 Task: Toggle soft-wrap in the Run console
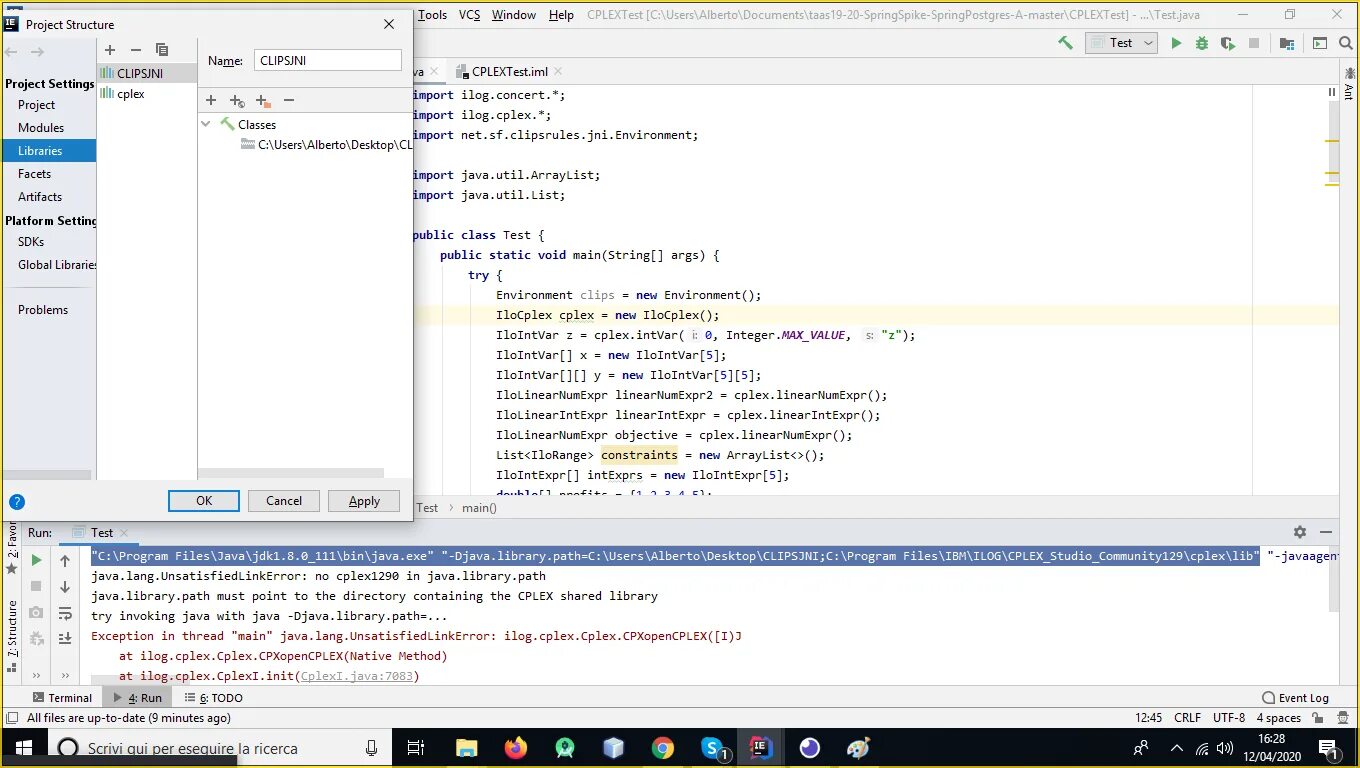[x=65, y=613]
